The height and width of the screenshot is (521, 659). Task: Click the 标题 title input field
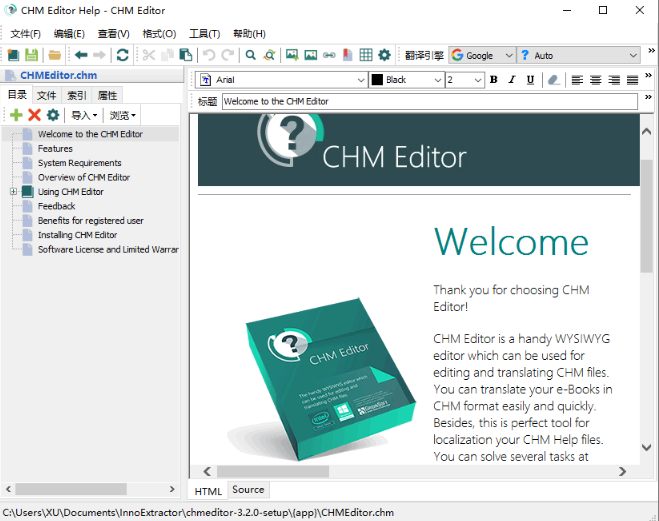pyautogui.click(x=430, y=101)
